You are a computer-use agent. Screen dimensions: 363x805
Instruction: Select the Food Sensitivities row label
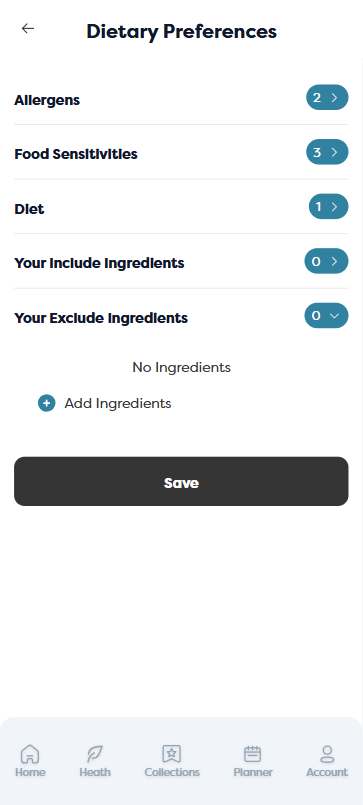click(x=76, y=154)
